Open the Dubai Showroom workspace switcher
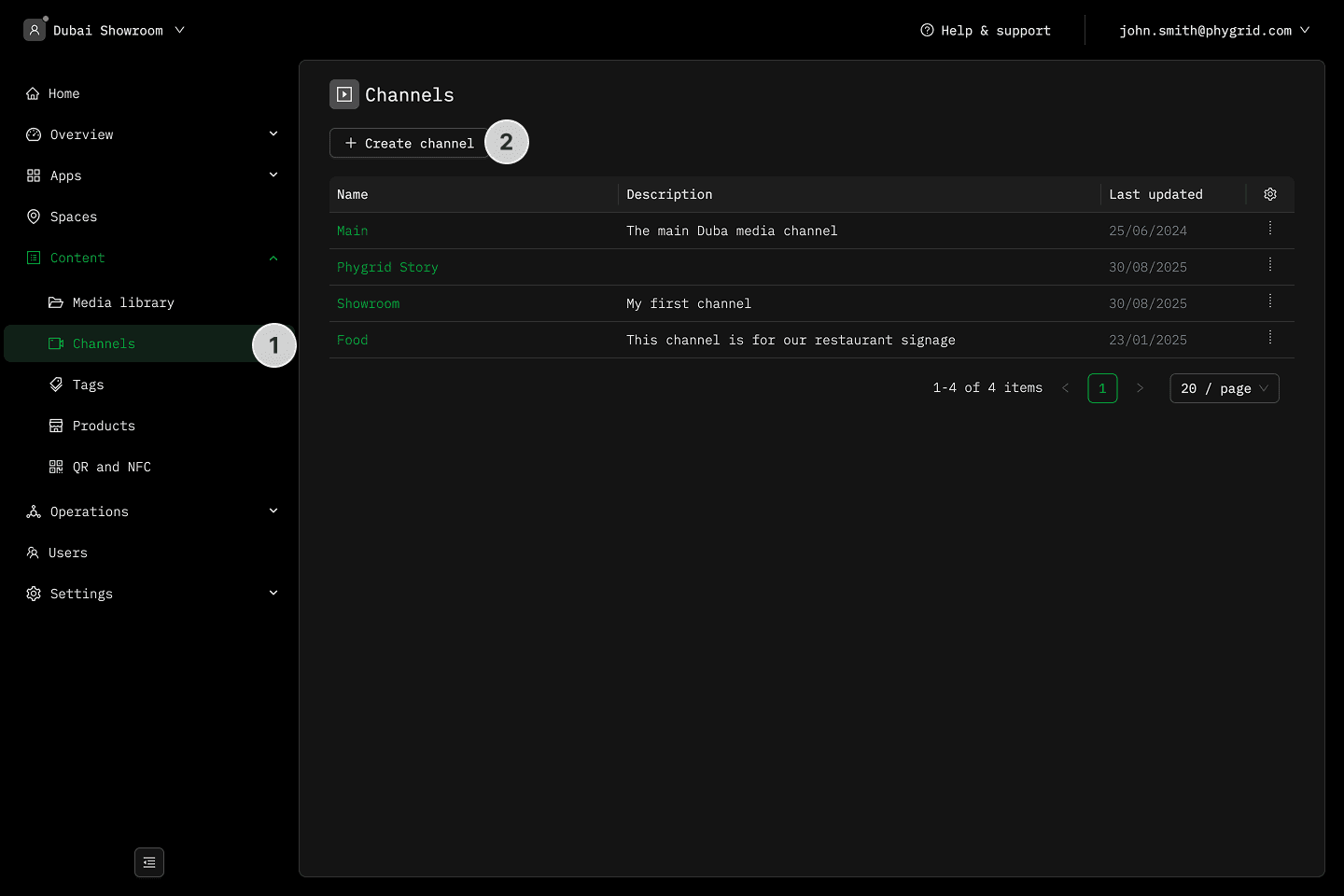 click(105, 31)
